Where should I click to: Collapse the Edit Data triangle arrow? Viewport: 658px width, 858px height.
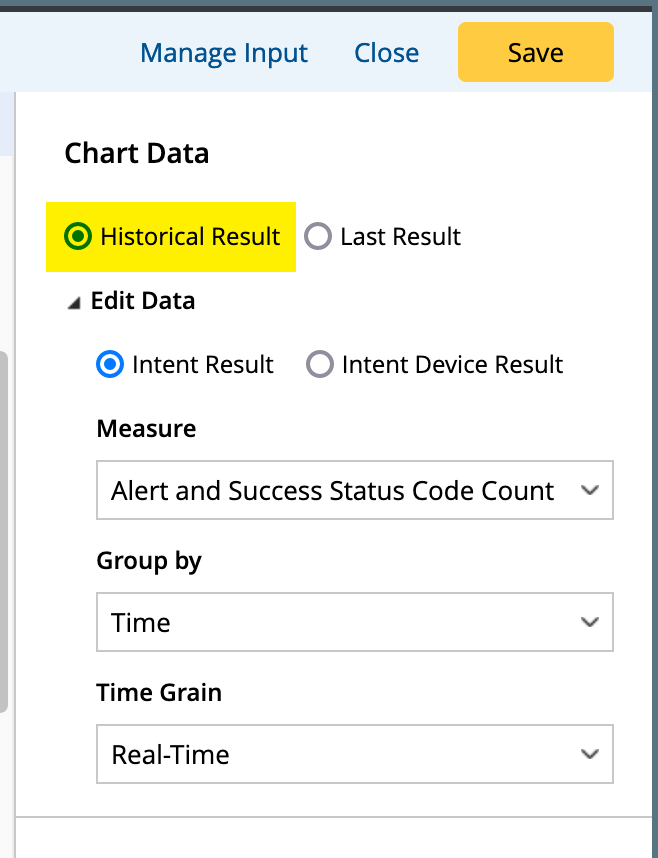(74, 303)
